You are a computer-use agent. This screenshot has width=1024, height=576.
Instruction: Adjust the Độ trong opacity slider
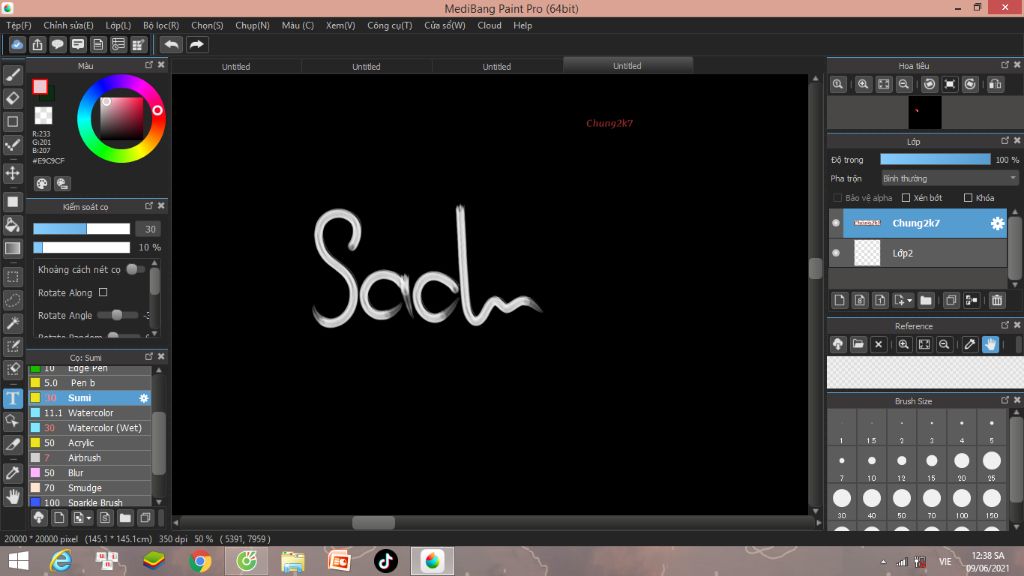coord(935,159)
